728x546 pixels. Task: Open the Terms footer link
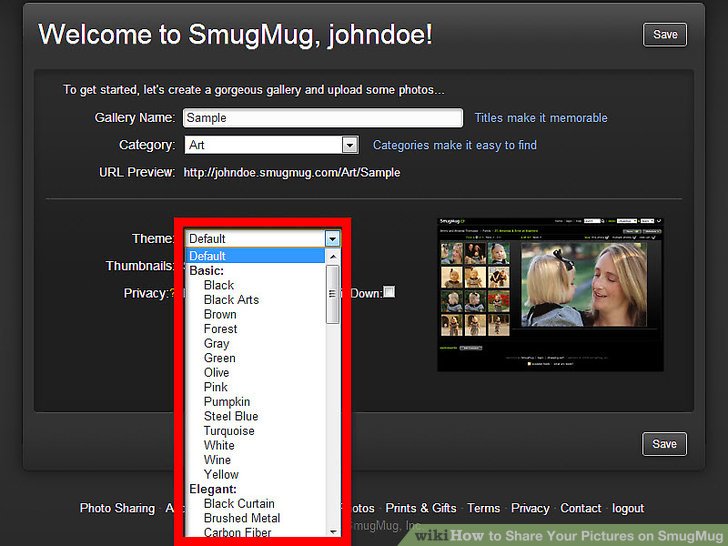click(483, 508)
